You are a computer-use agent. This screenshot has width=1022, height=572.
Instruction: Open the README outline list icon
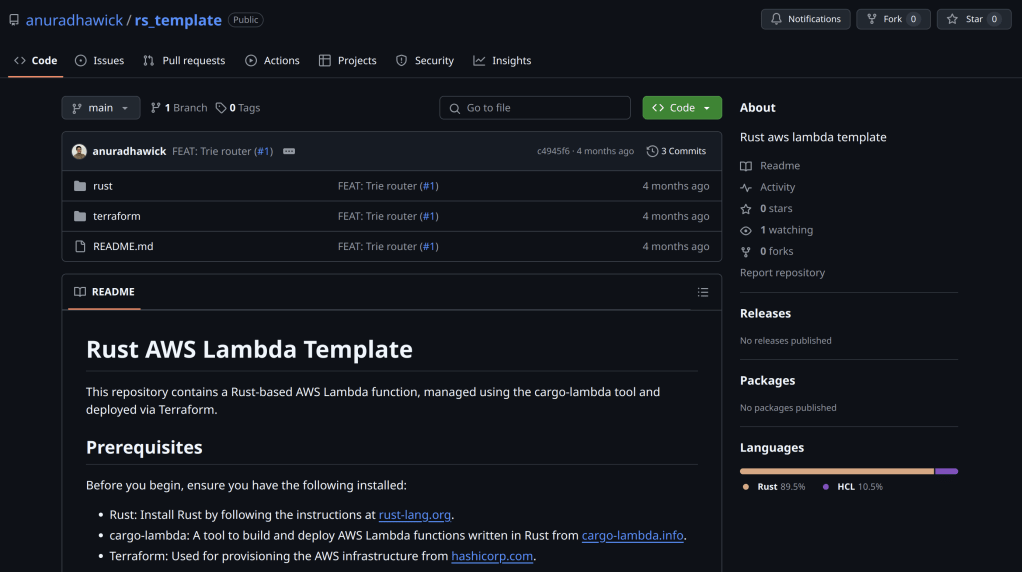tap(703, 292)
